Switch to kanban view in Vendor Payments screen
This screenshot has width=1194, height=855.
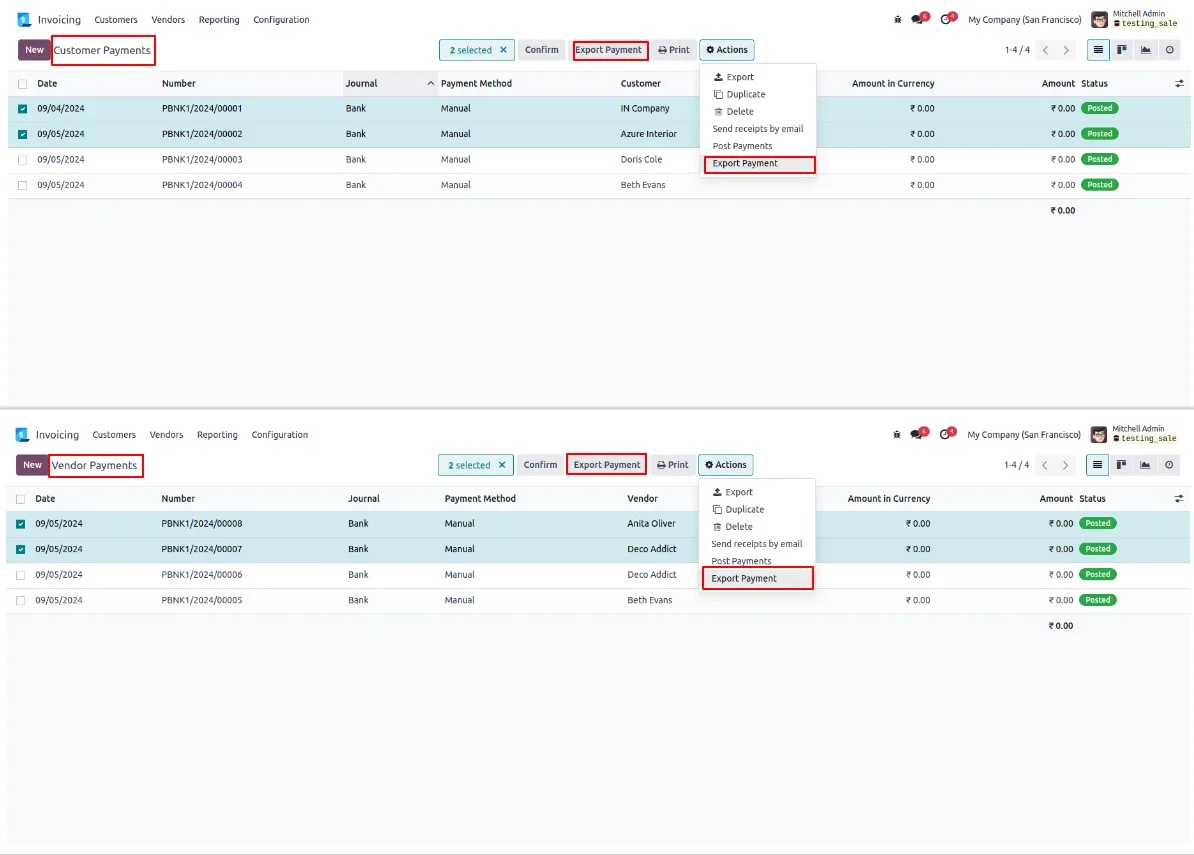1121,465
